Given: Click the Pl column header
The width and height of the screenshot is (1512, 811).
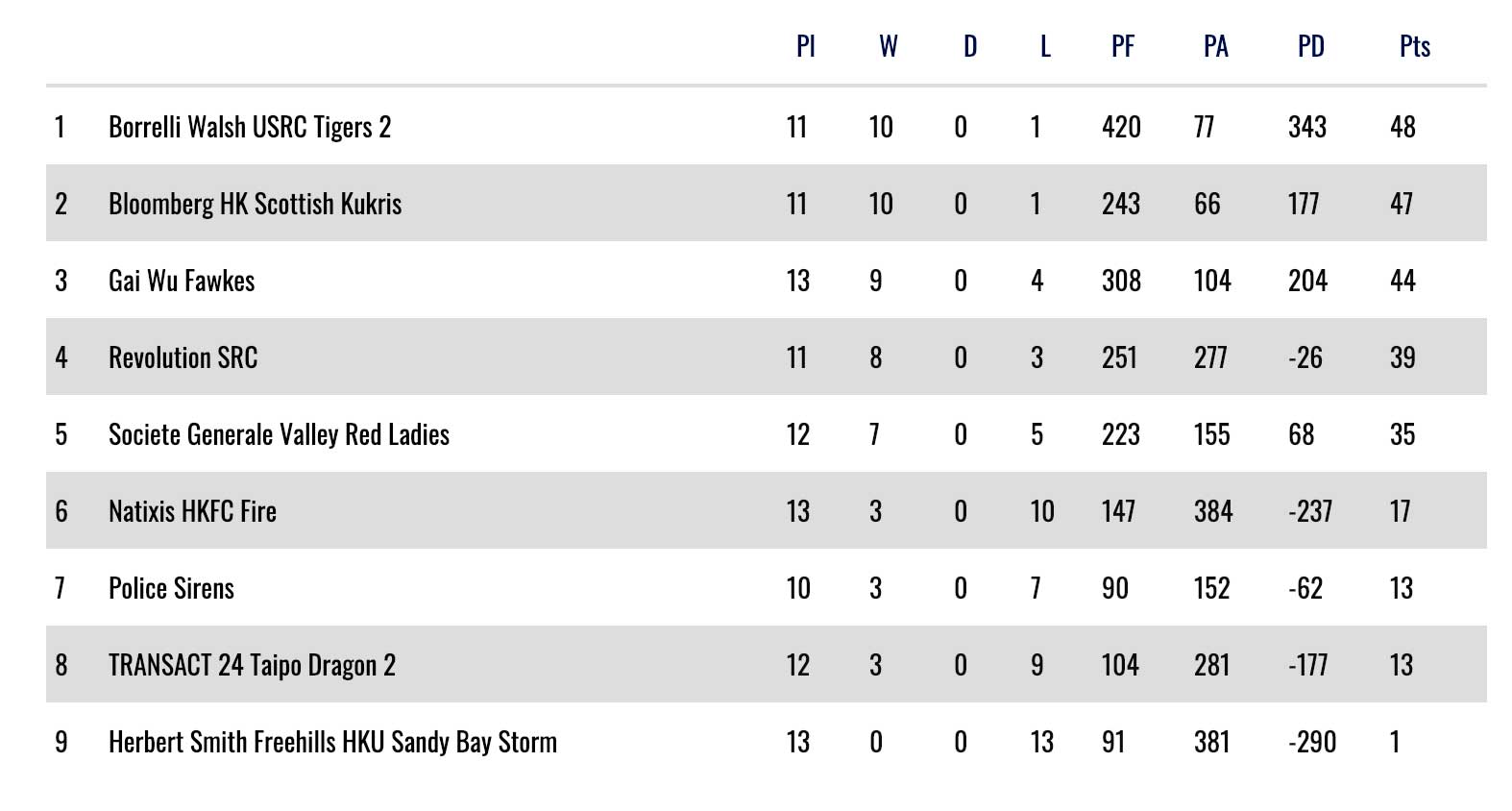Looking at the screenshot, I should [x=806, y=46].
